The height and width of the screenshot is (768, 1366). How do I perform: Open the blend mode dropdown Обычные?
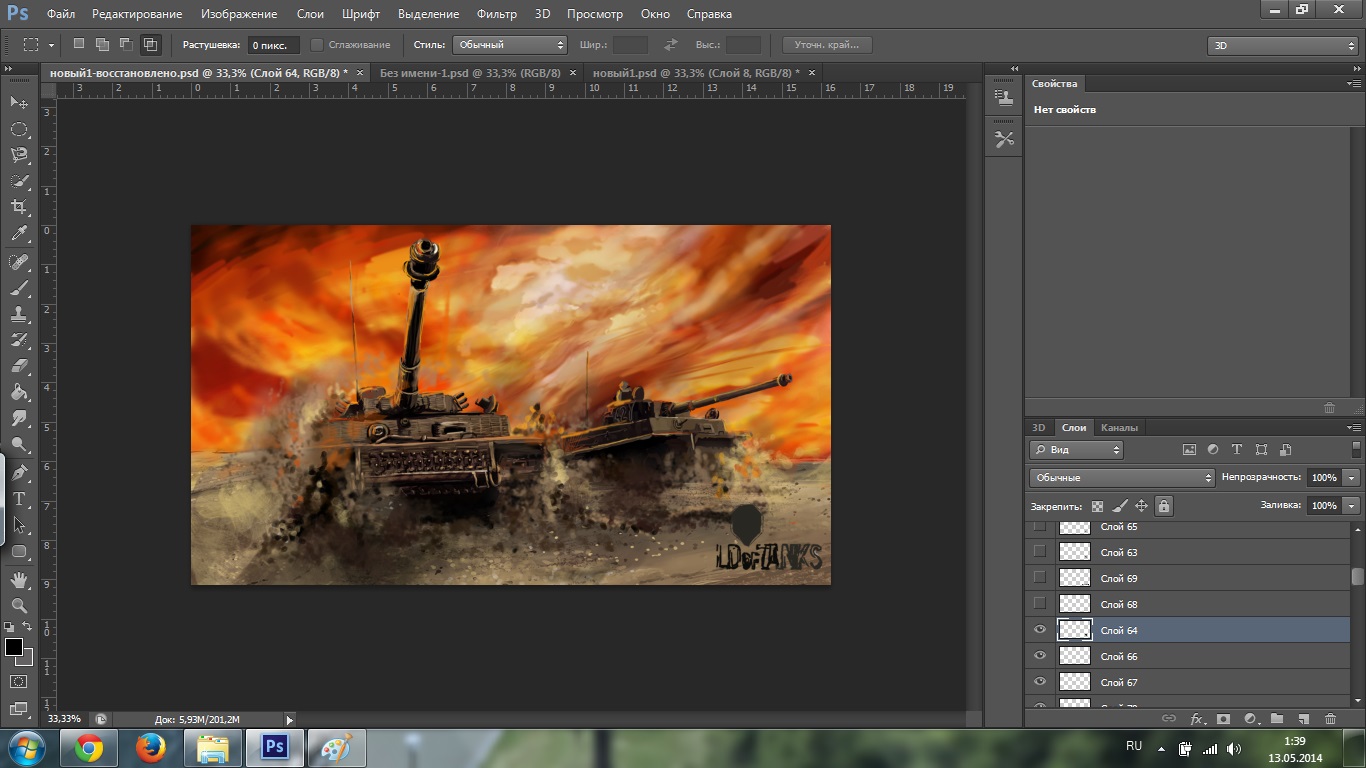pos(1122,478)
